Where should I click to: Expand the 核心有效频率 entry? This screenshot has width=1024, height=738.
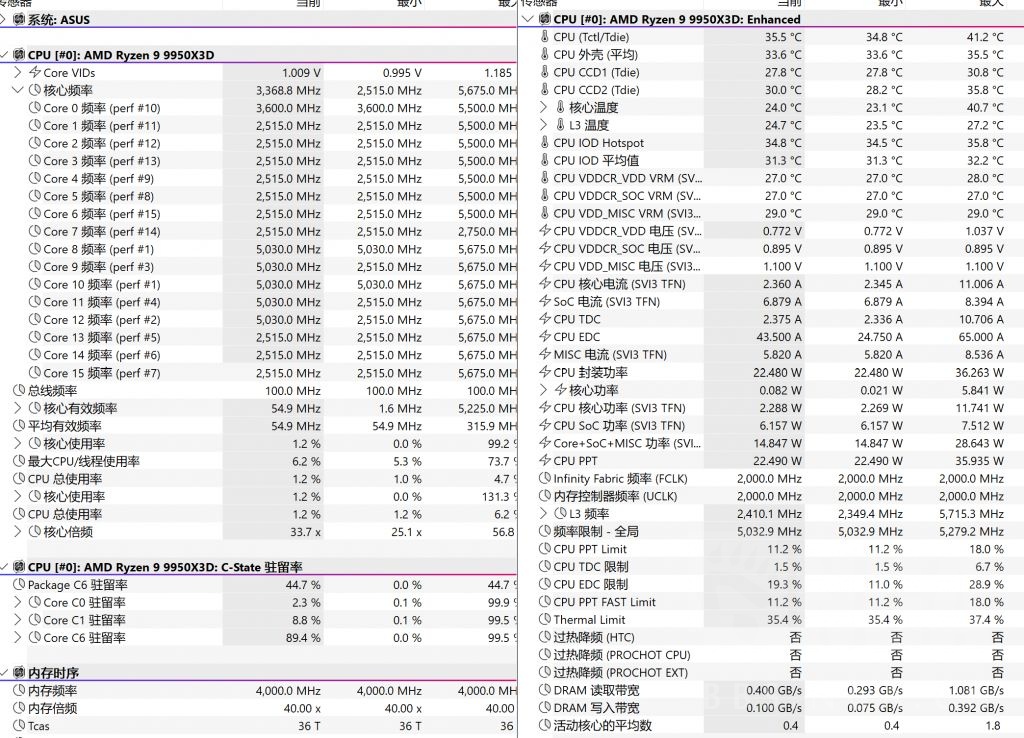[17, 407]
